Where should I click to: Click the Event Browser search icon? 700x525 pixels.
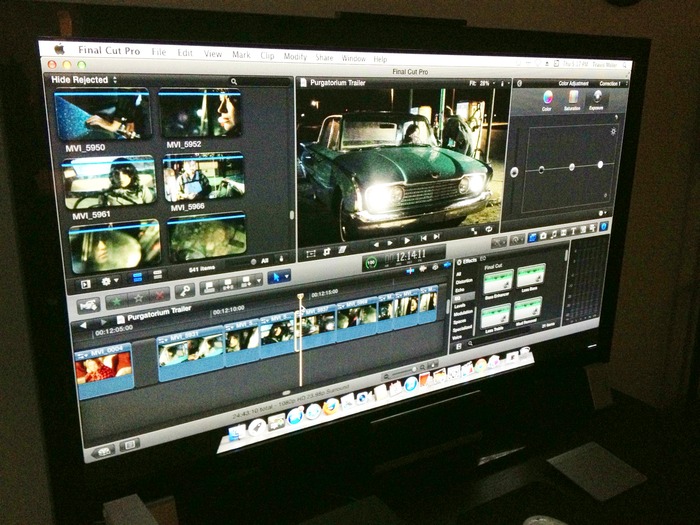tap(233, 82)
